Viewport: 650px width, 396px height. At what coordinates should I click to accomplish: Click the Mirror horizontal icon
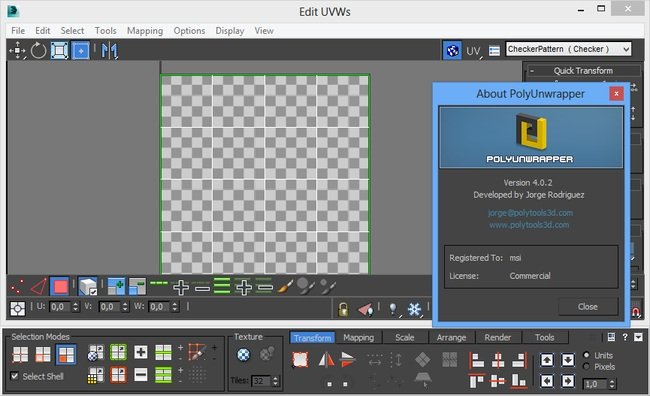click(109, 51)
